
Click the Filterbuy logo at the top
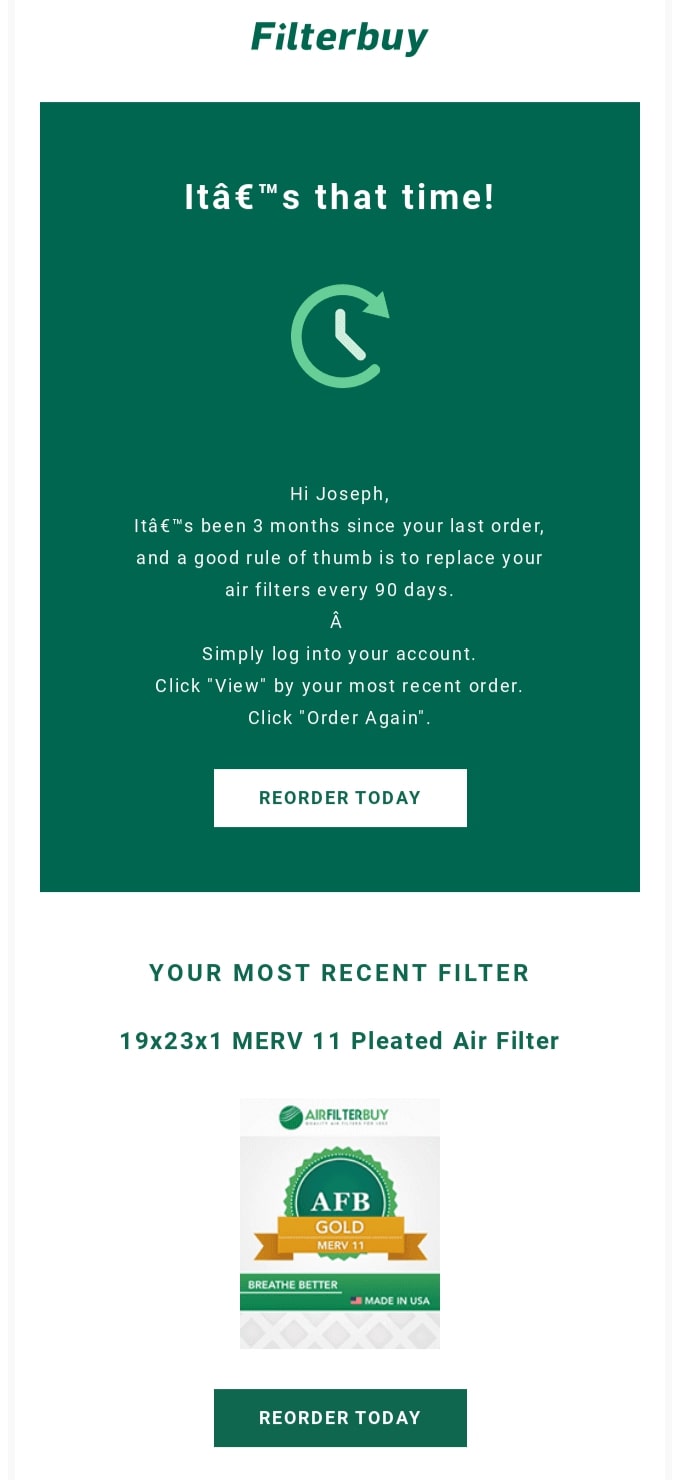pos(339,36)
